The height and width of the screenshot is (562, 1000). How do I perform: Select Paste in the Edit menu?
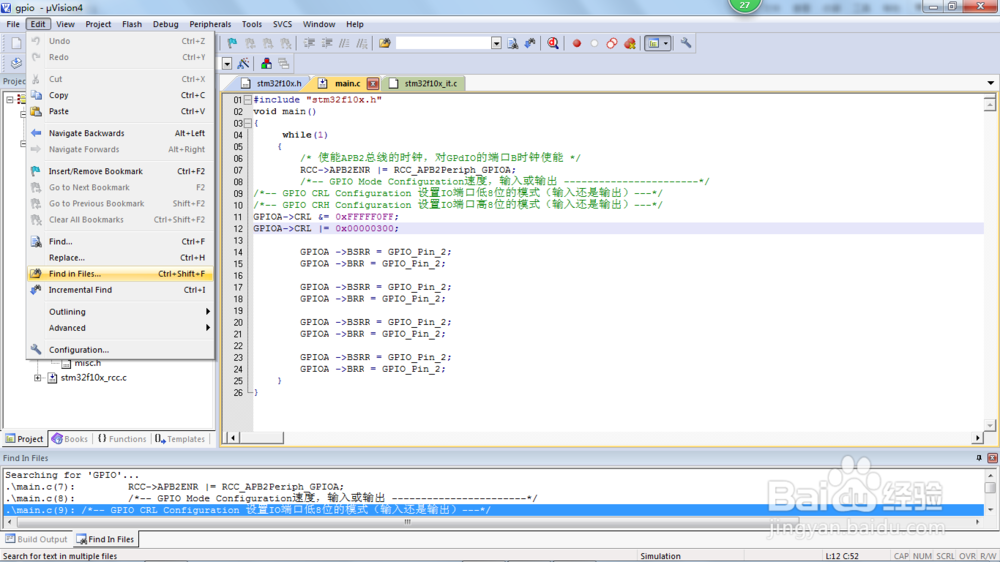point(121,111)
